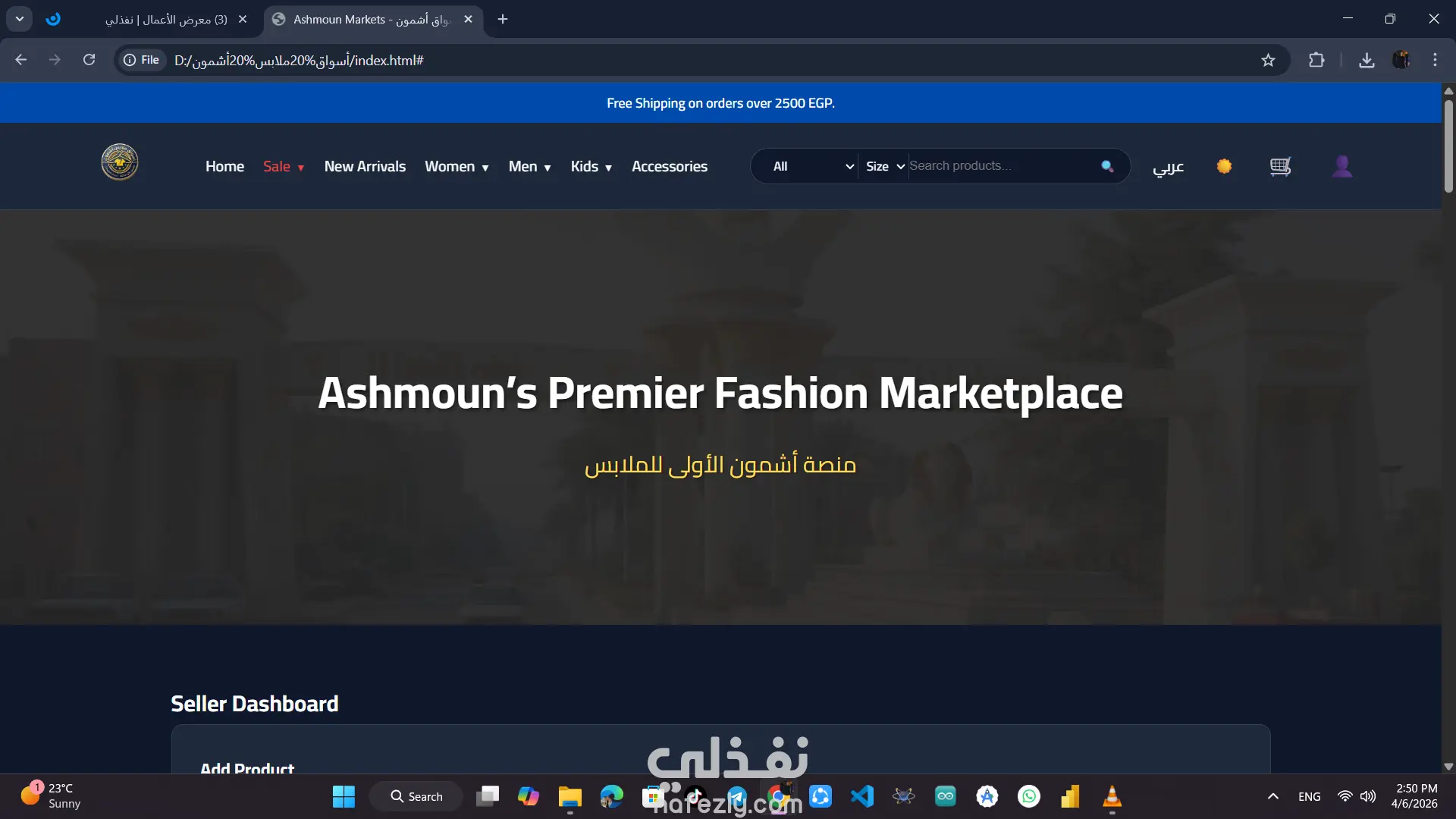Open the Accessories navigation link

[x=669, y=167]
